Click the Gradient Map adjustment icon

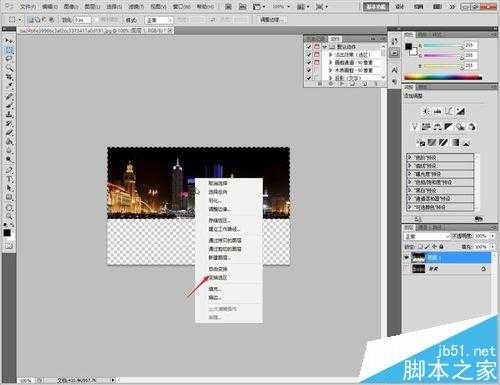(455, 143)
